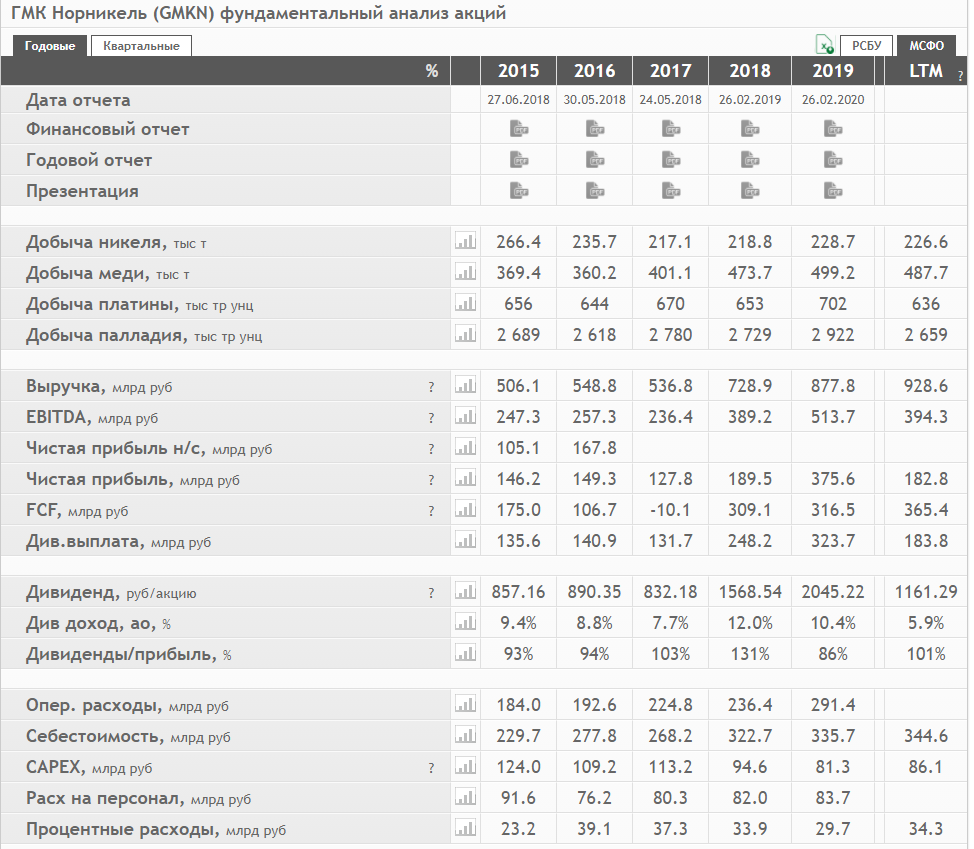Open help tooltip for CAPEX
Screen dimensions: 974x849
(431, 768)
